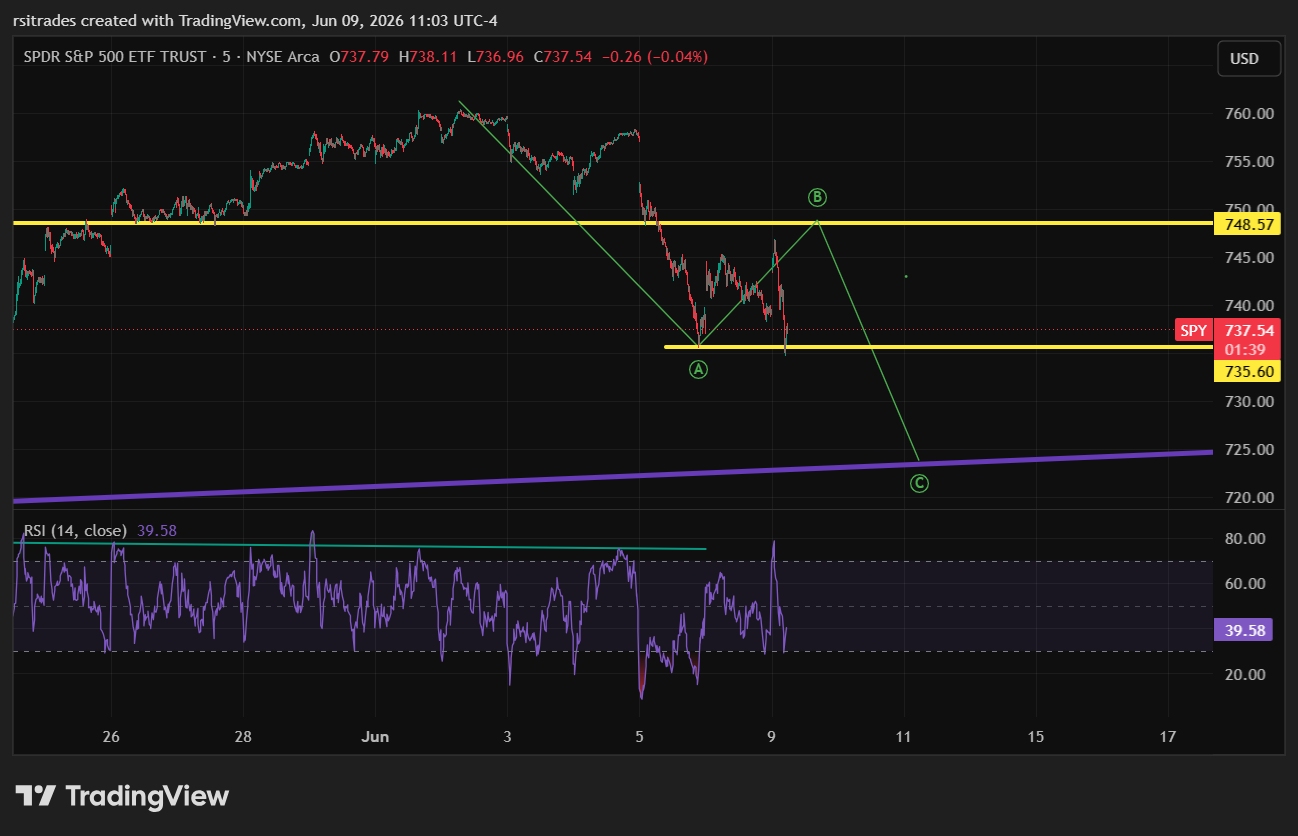Click the 720.00 price axis label

tap(1249, 498)
